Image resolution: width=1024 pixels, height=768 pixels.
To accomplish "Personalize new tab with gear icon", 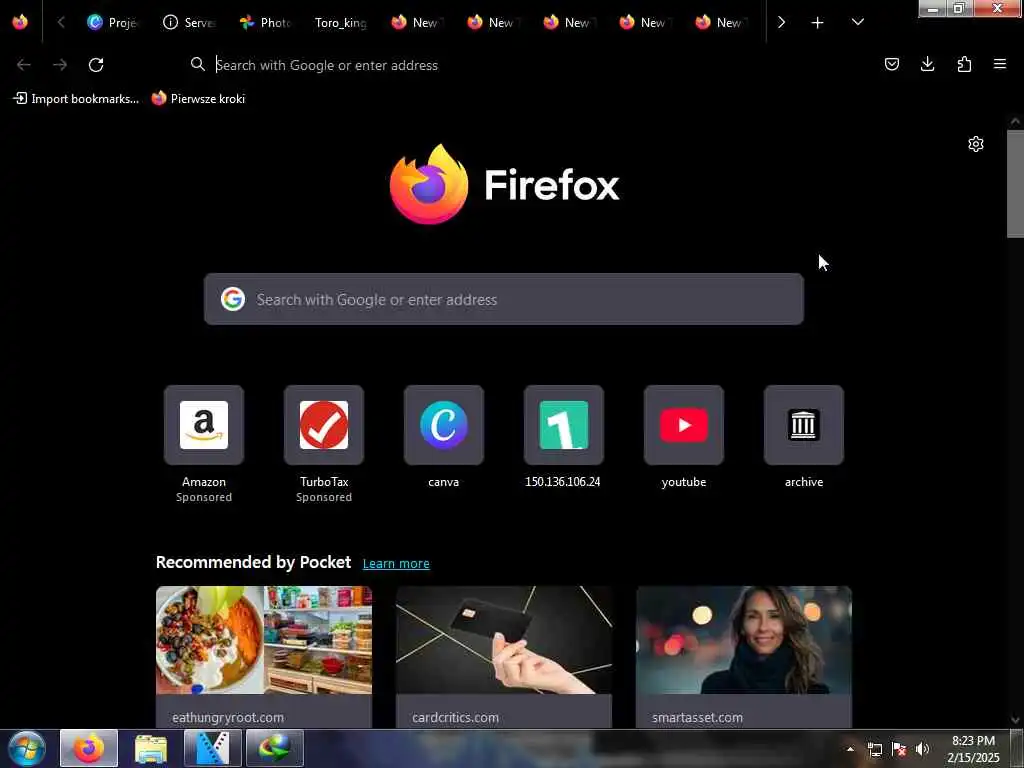I will [976, 144].
